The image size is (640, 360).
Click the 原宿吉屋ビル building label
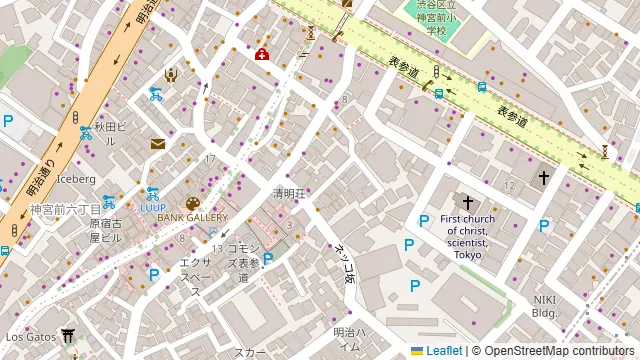pos(106,230)
